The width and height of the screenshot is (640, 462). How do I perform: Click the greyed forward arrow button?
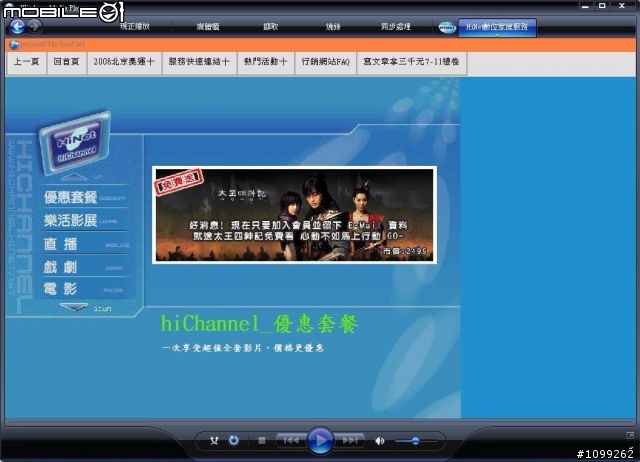(34, 27)
